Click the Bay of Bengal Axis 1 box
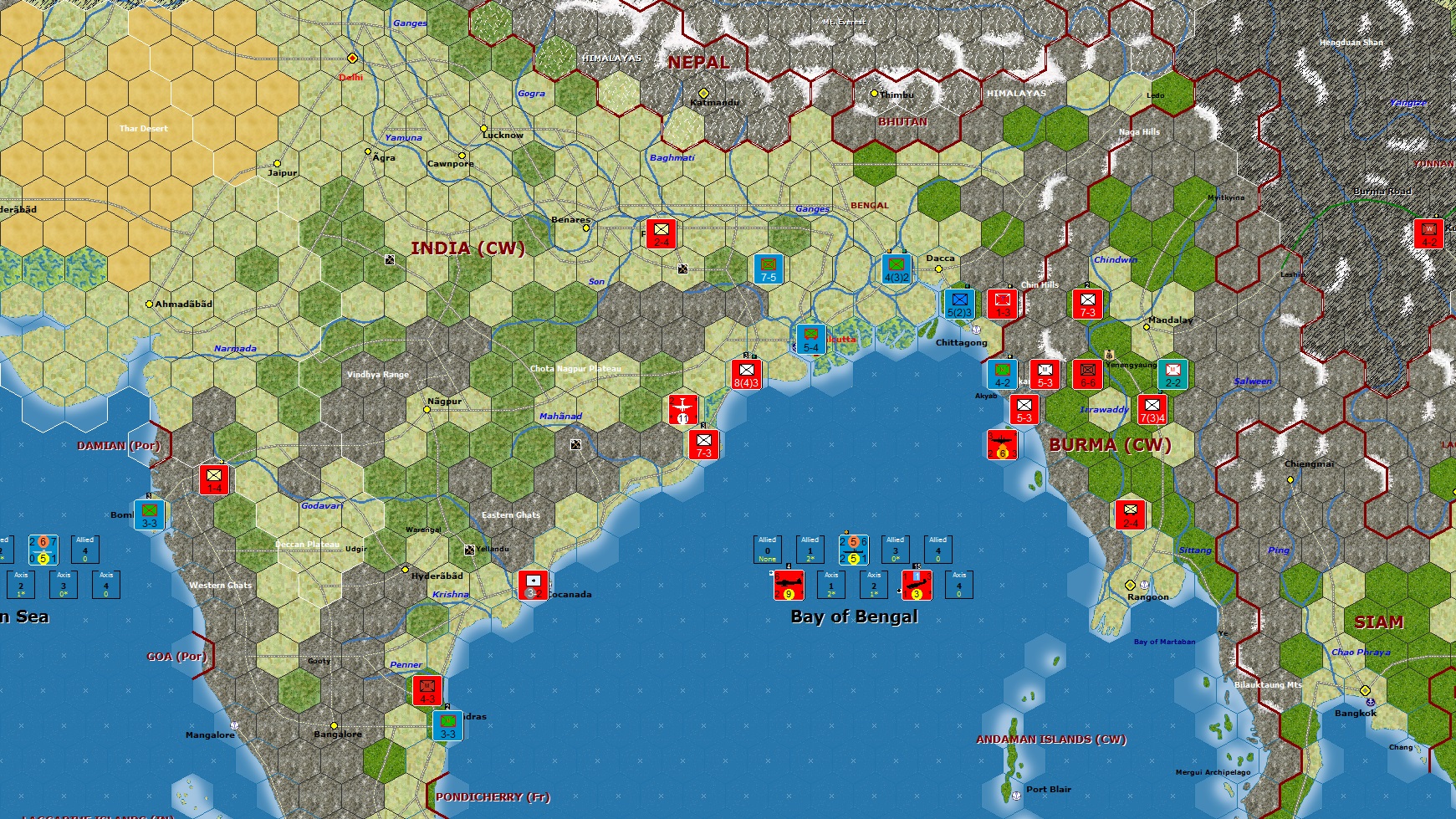 tap(831, 585)
